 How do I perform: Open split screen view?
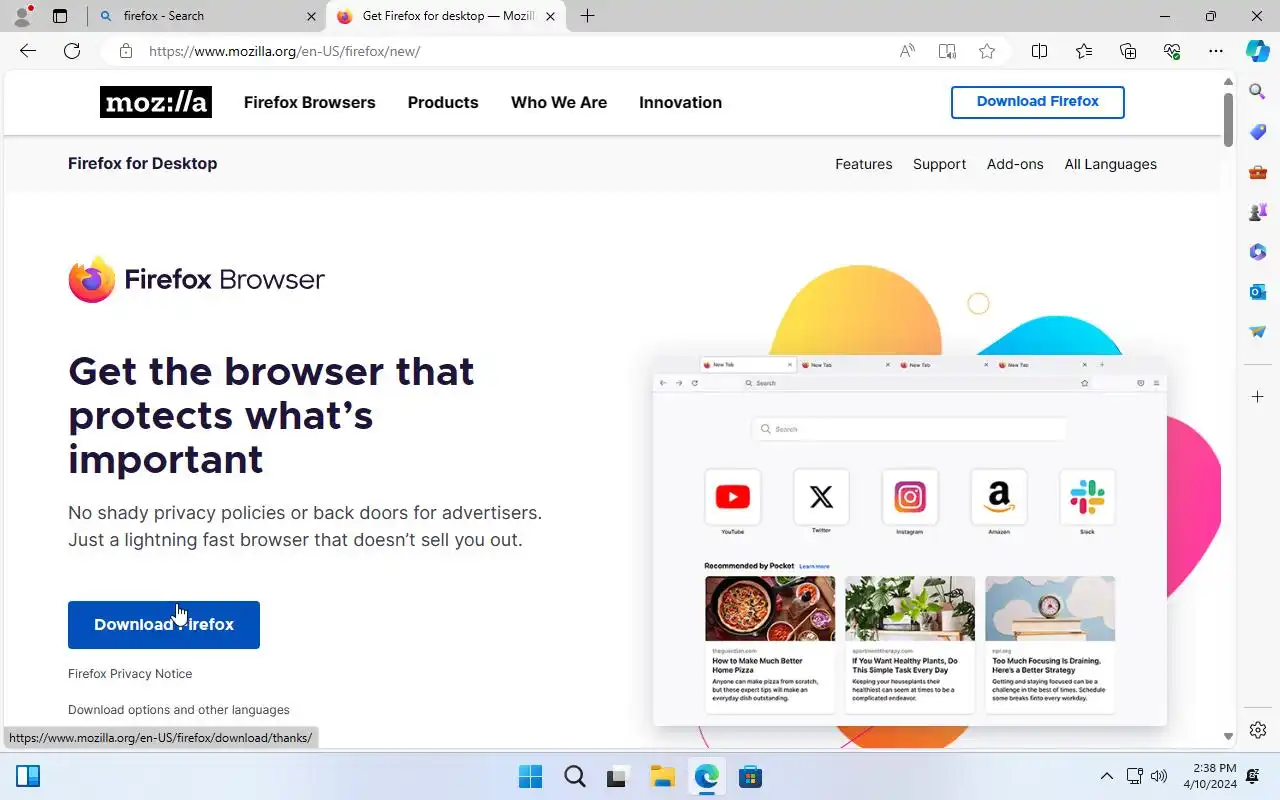pos(1039,51)
